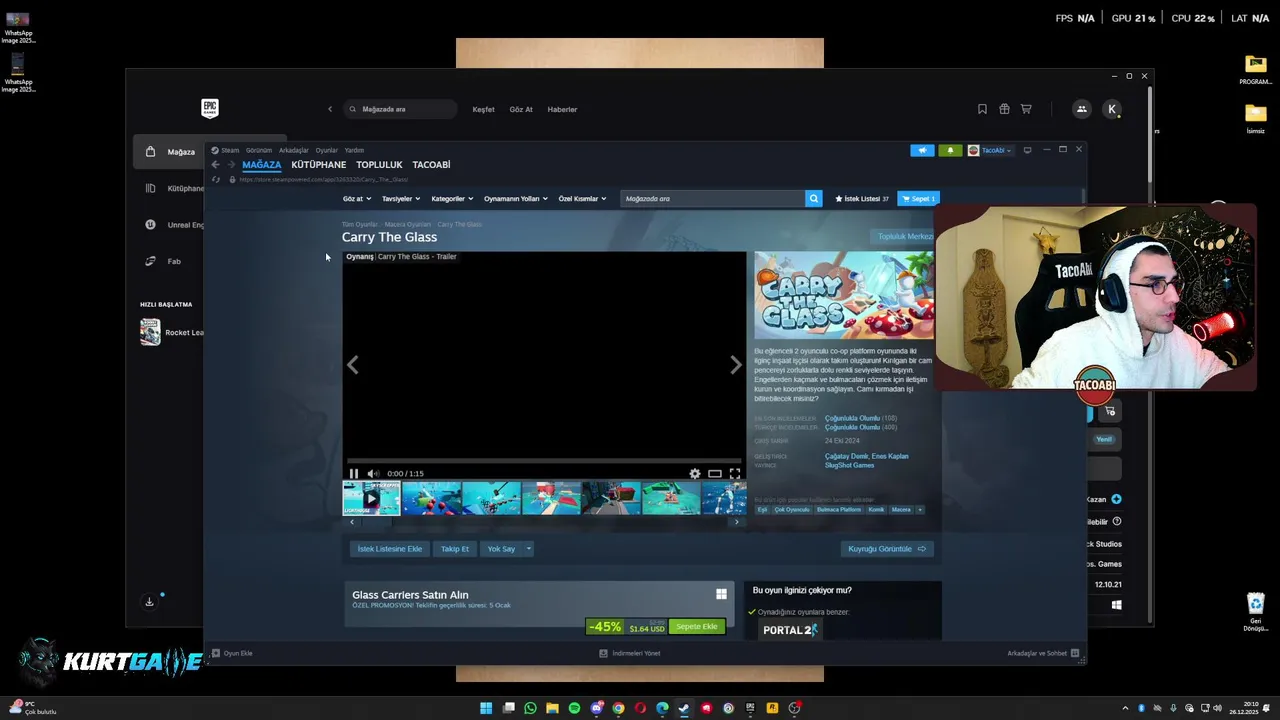Show hidden system tray icons
The width and height of the screenshot is (1280, 720).
[1125, 708]
